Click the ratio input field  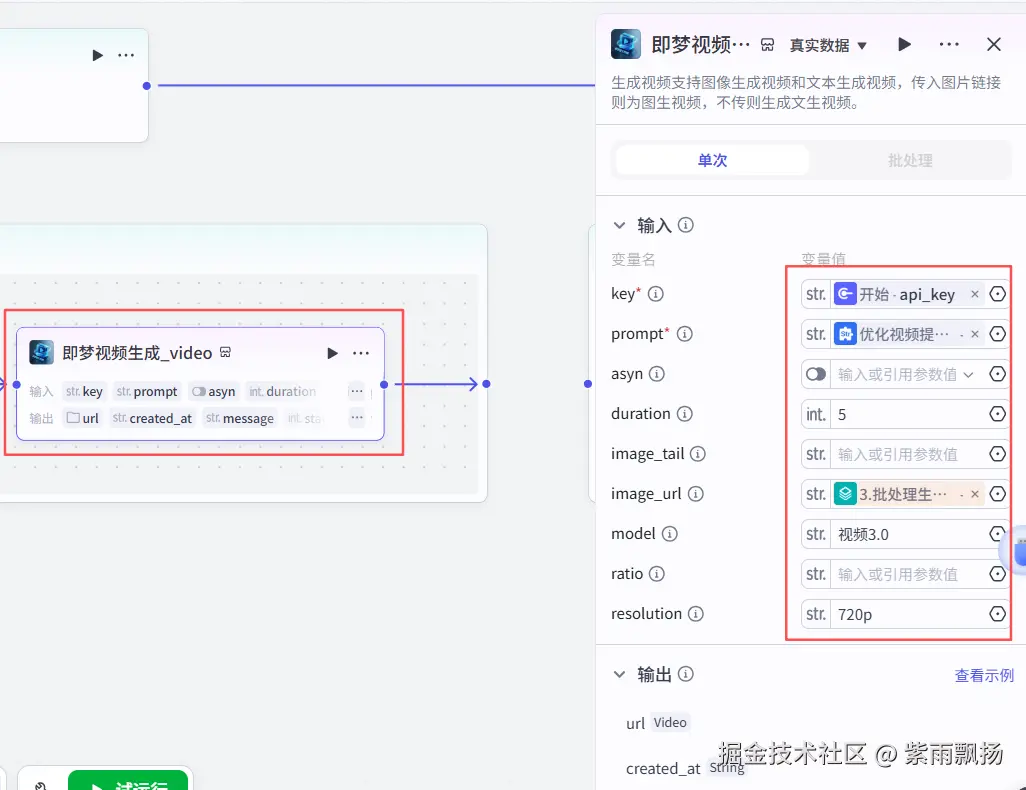[908, 574]
